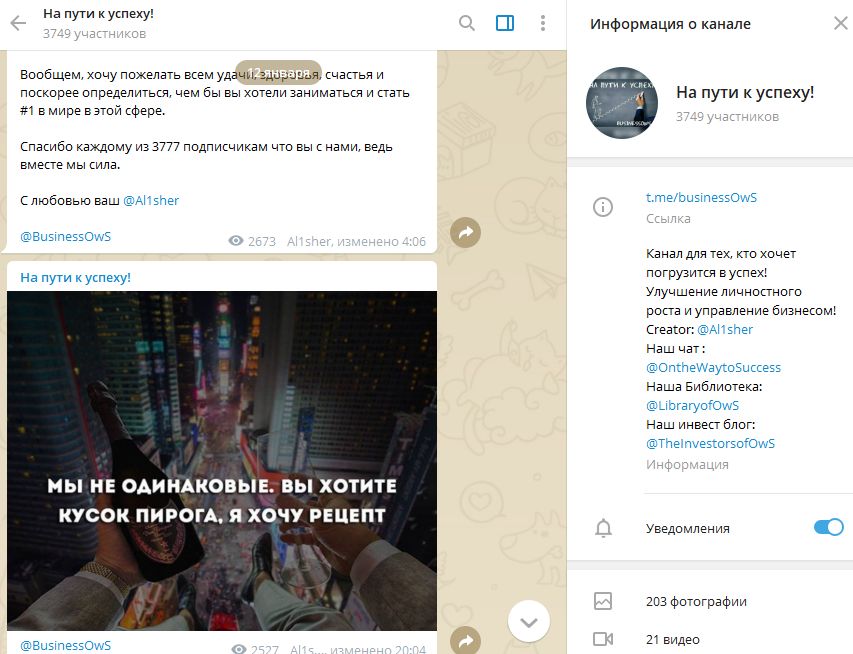
Task: Forward the first post with share arrow
Action: click(466, 233)
